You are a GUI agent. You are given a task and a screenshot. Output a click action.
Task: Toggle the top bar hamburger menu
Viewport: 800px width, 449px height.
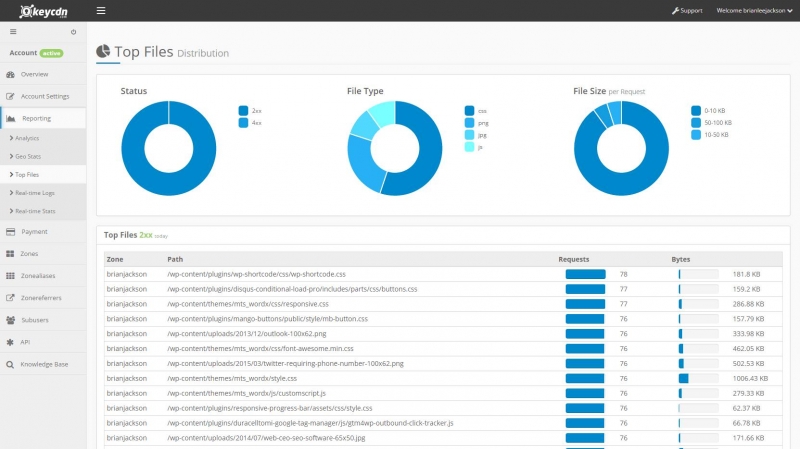pyautogui.click(x=101, y=11)
